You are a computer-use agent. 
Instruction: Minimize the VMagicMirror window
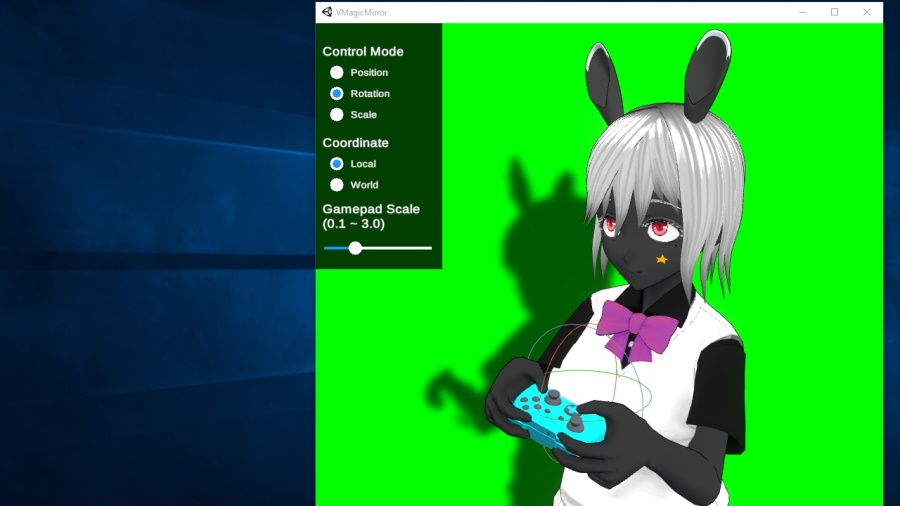[x=803, y=12]
